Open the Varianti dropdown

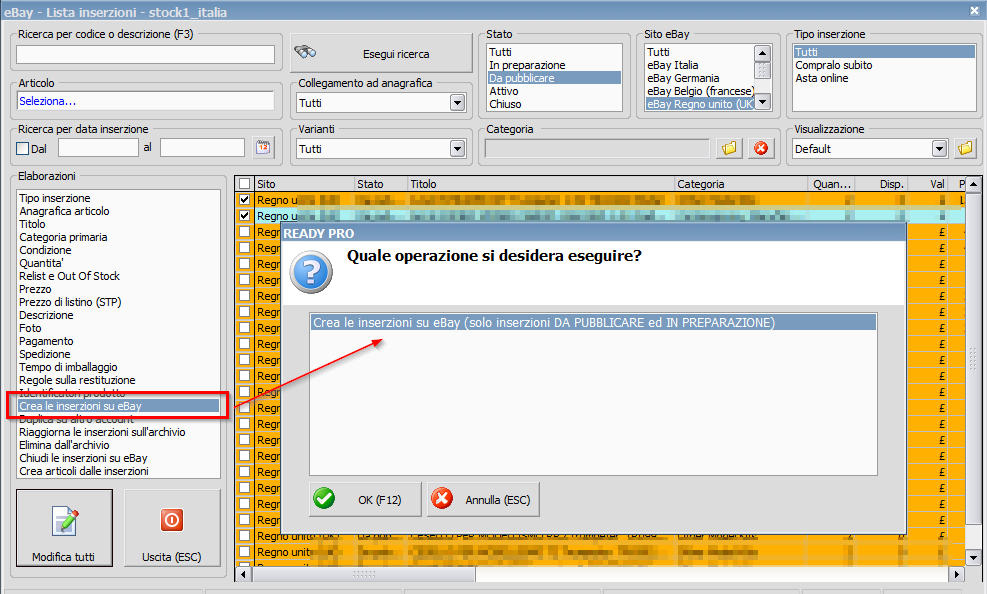458,148
